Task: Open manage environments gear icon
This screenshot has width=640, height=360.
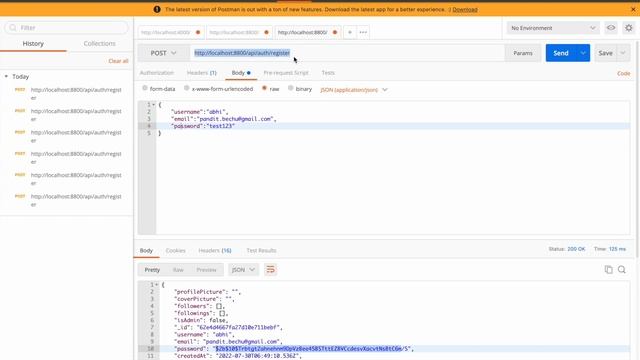Action: 629,28
